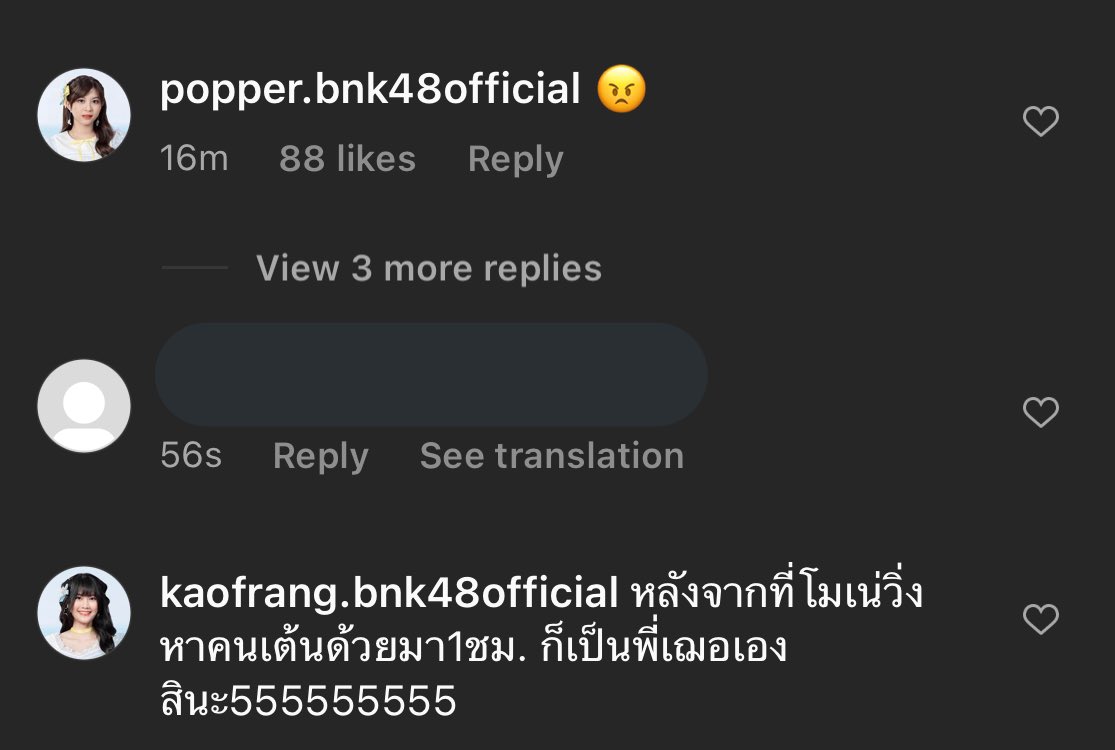Click the 56s timestamp

coord(191,456)
